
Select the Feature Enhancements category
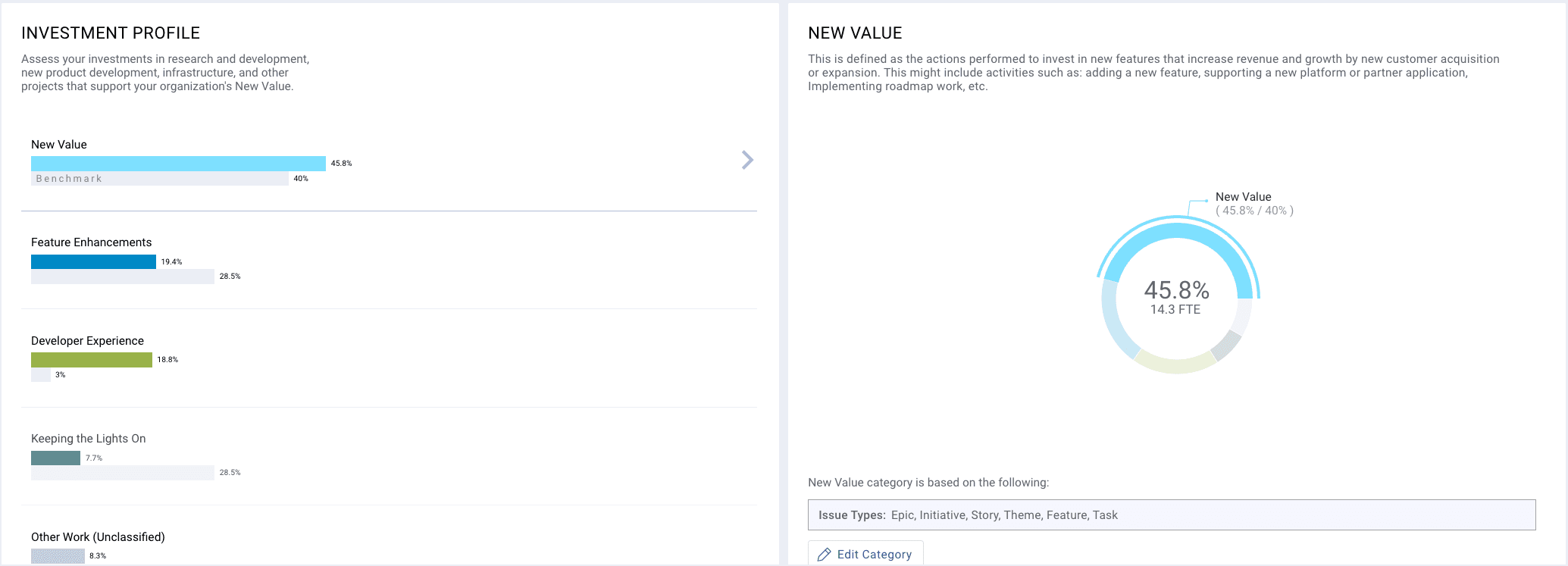click(91, 242)
